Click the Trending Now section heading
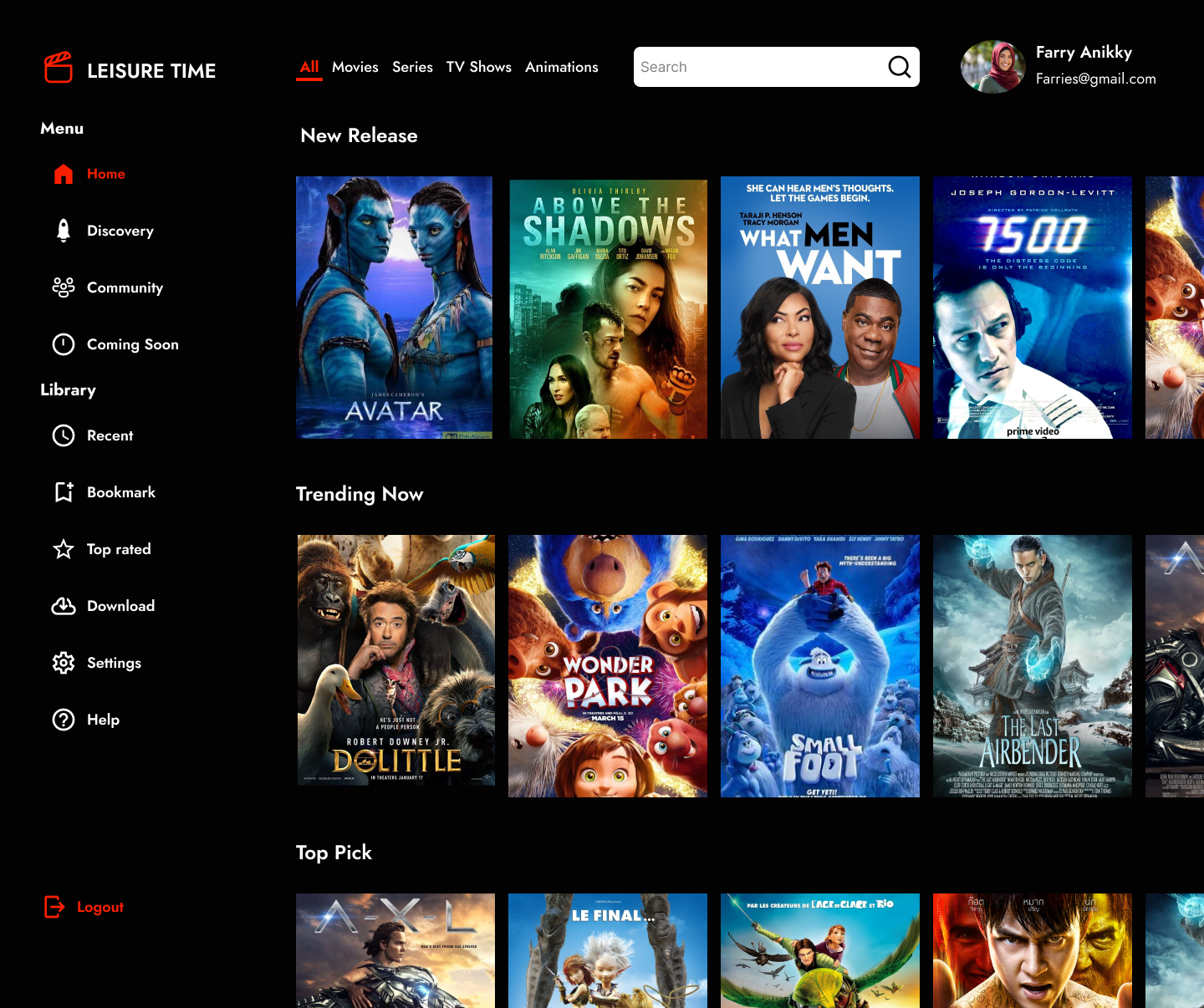1204x1008 pixels. pos(360,494)
